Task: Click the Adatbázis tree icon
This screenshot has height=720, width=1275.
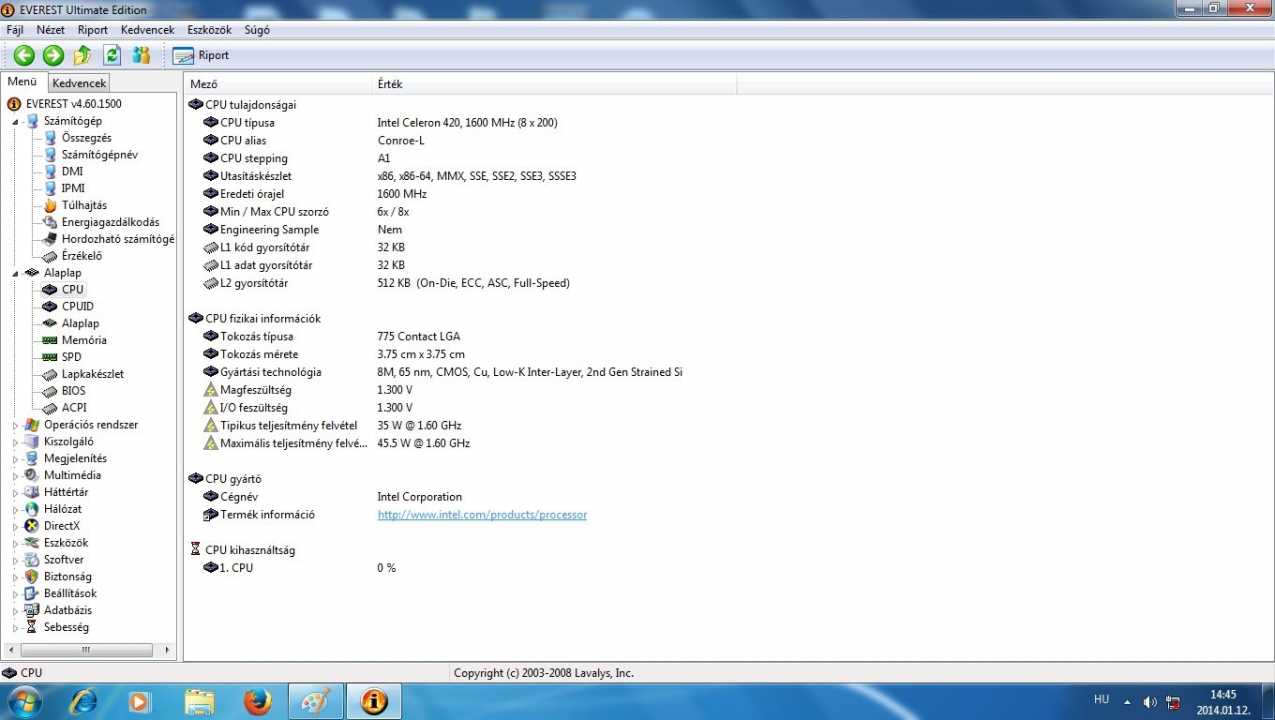Action: (x=32, y=610)
